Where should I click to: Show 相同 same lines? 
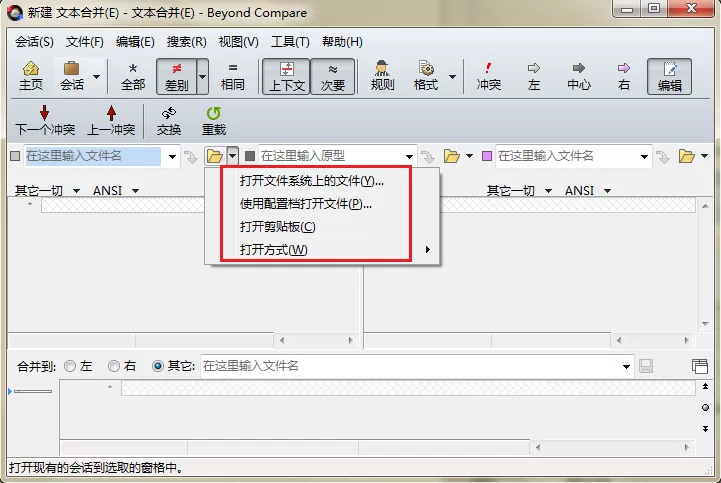click(233, 76)
